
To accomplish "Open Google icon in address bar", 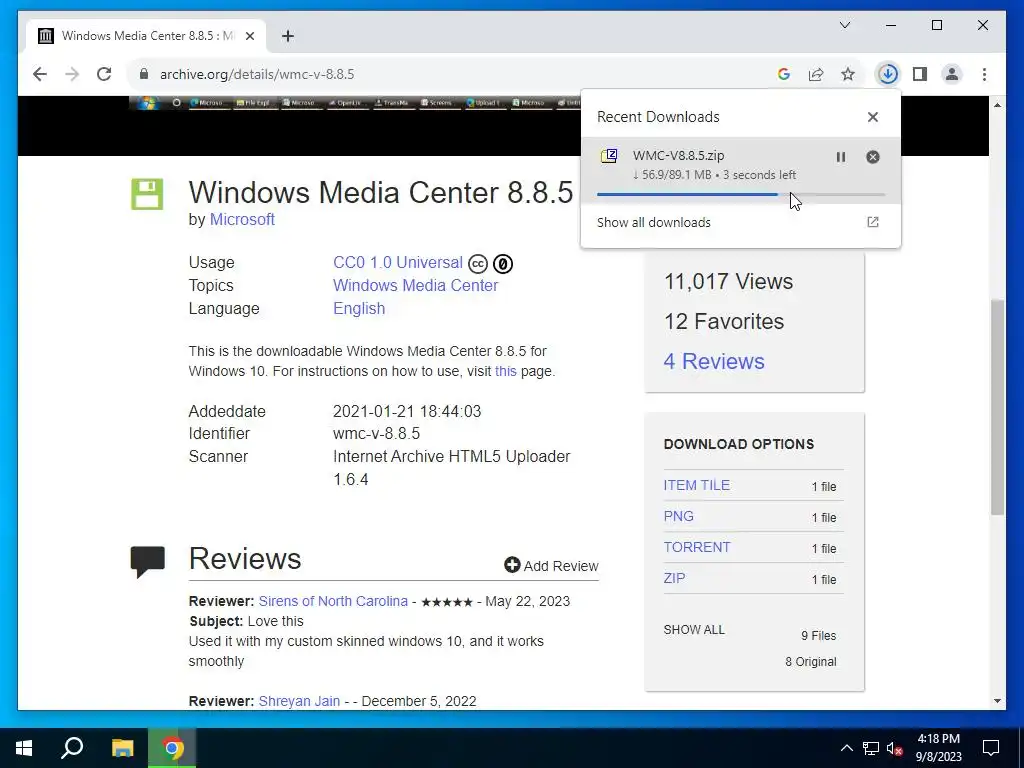I will click(x=784, y=74).
